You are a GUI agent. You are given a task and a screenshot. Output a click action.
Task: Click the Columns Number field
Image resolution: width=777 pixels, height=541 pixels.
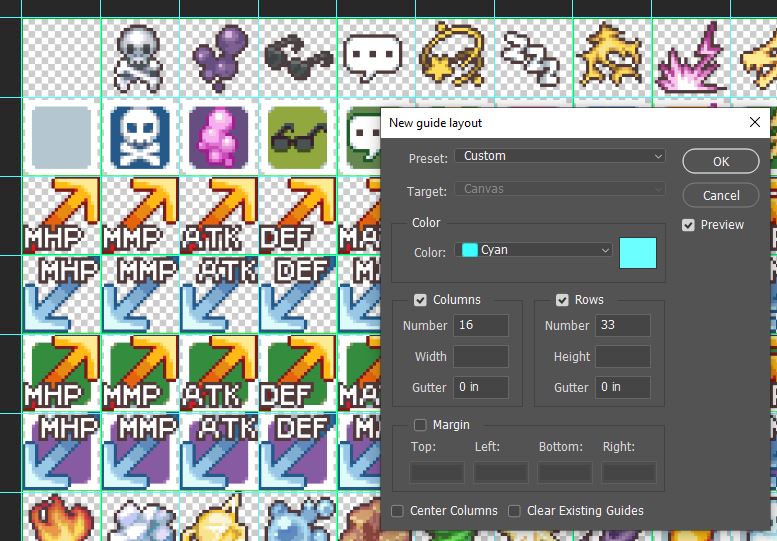(x=481, y=325)
